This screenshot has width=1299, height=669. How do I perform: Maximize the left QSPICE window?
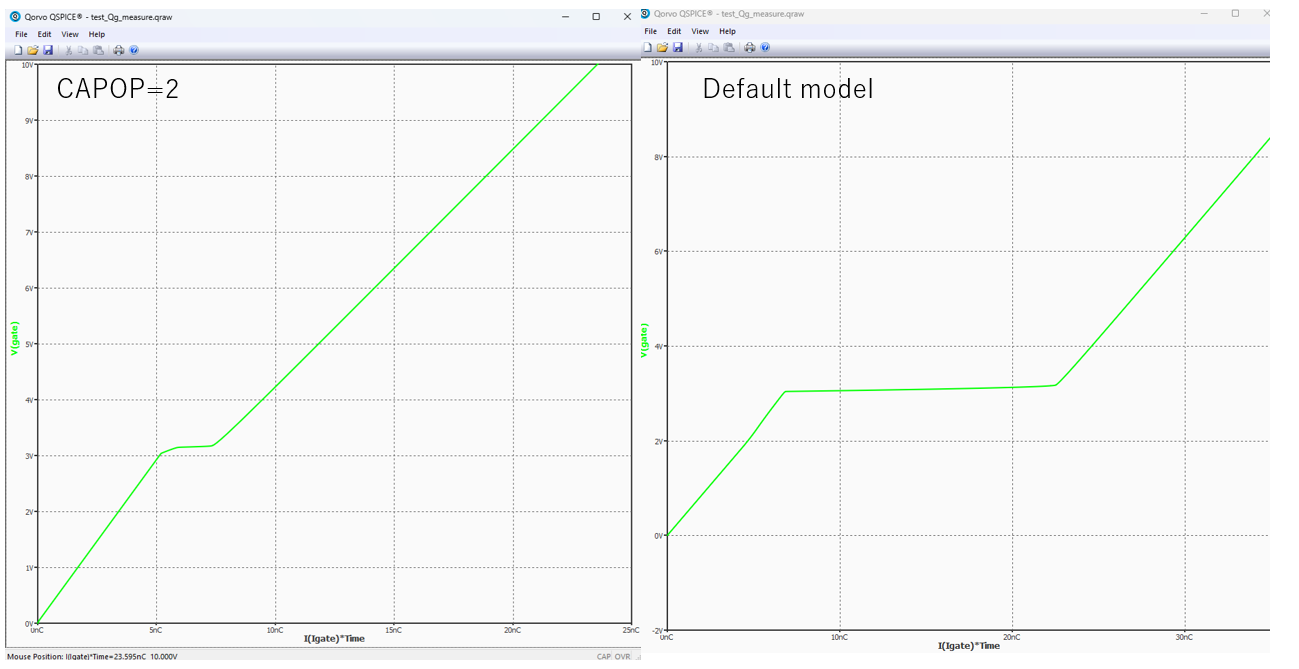pyautogui.click(x=596, y=16)
